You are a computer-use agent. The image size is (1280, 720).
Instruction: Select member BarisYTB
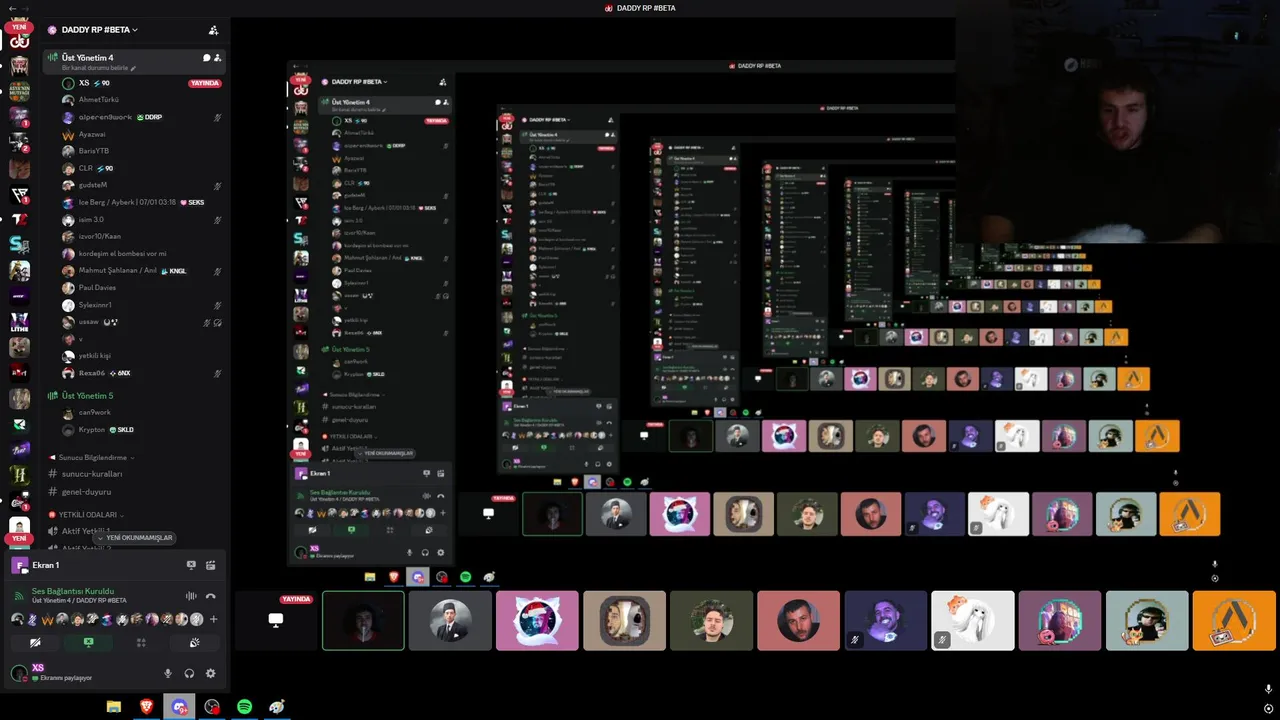[x=140, y=151]
